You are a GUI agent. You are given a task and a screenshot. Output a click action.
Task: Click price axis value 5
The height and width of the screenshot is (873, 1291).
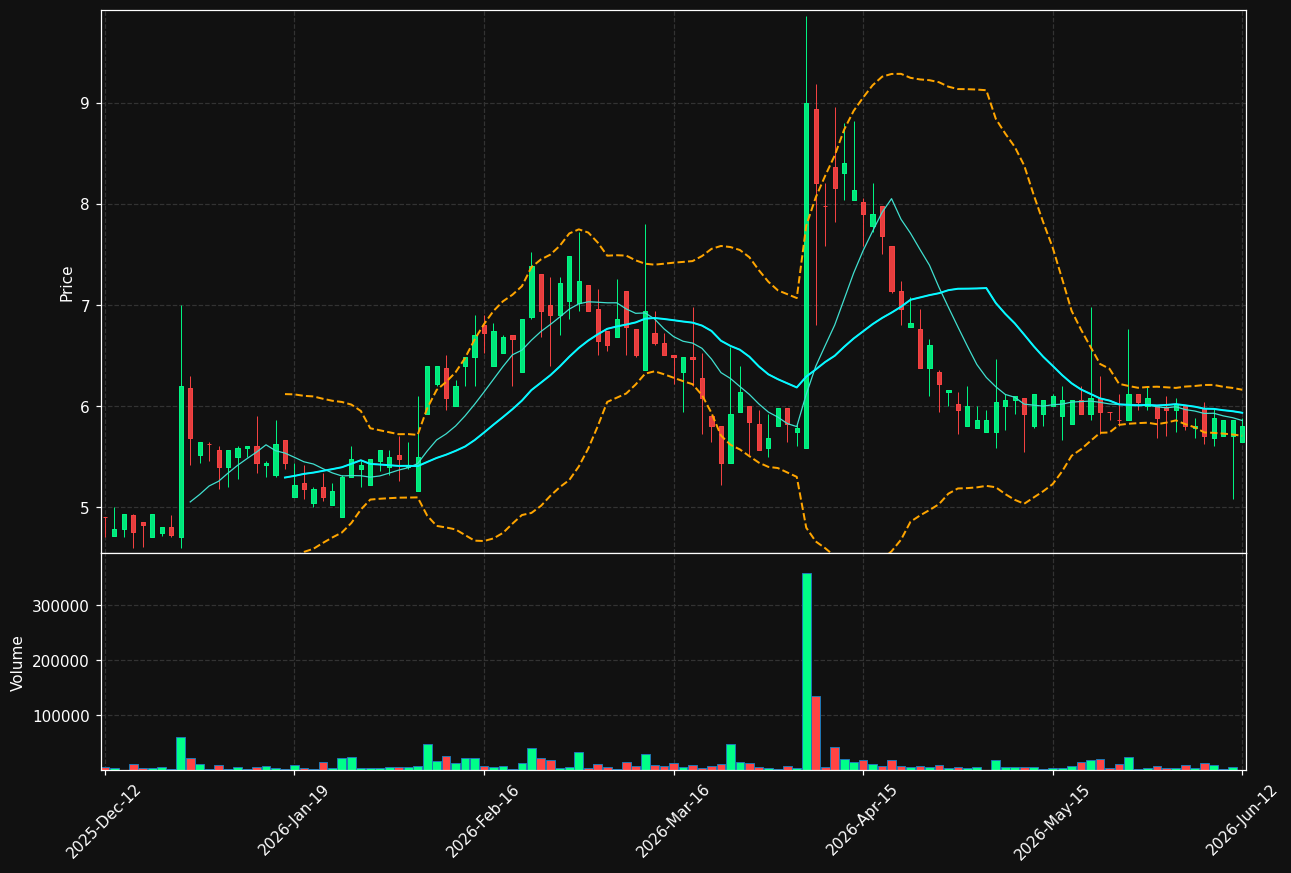(x=84, y=507)
